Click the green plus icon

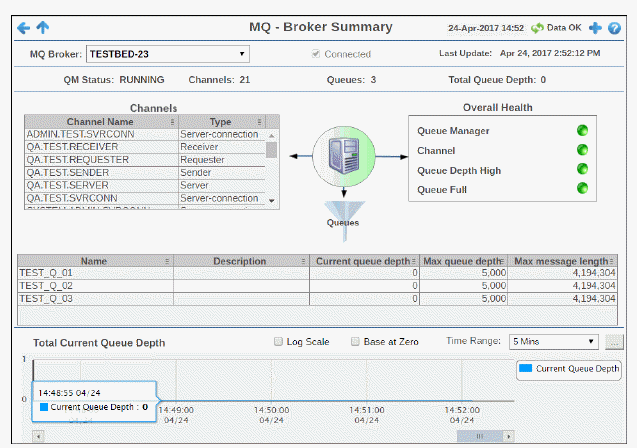(x=596, y=28)
